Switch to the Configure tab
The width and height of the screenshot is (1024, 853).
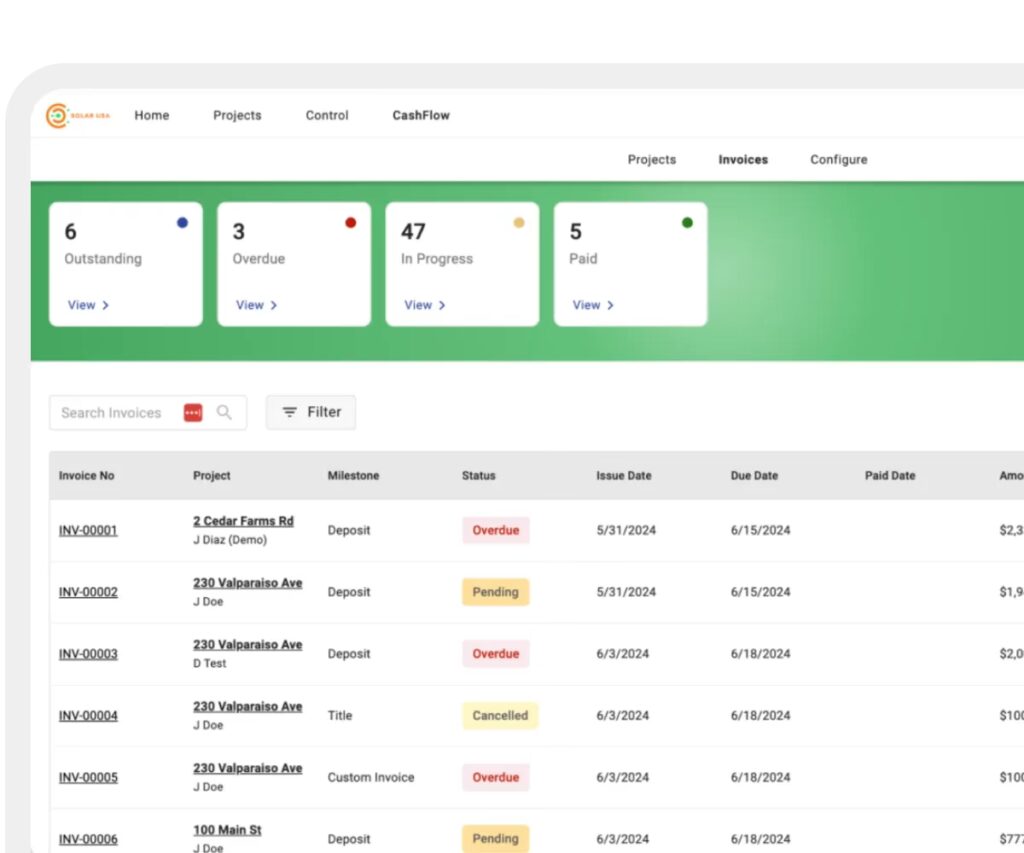(x=838, y=160)
